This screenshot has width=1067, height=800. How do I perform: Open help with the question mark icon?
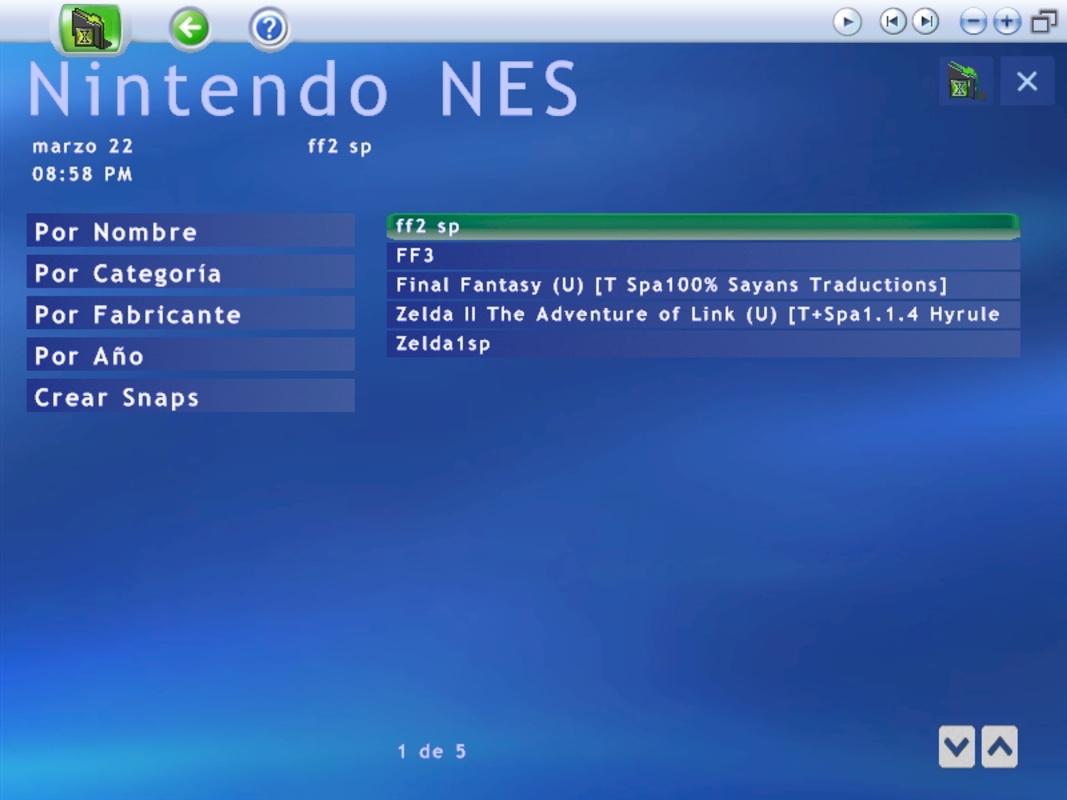269,28
